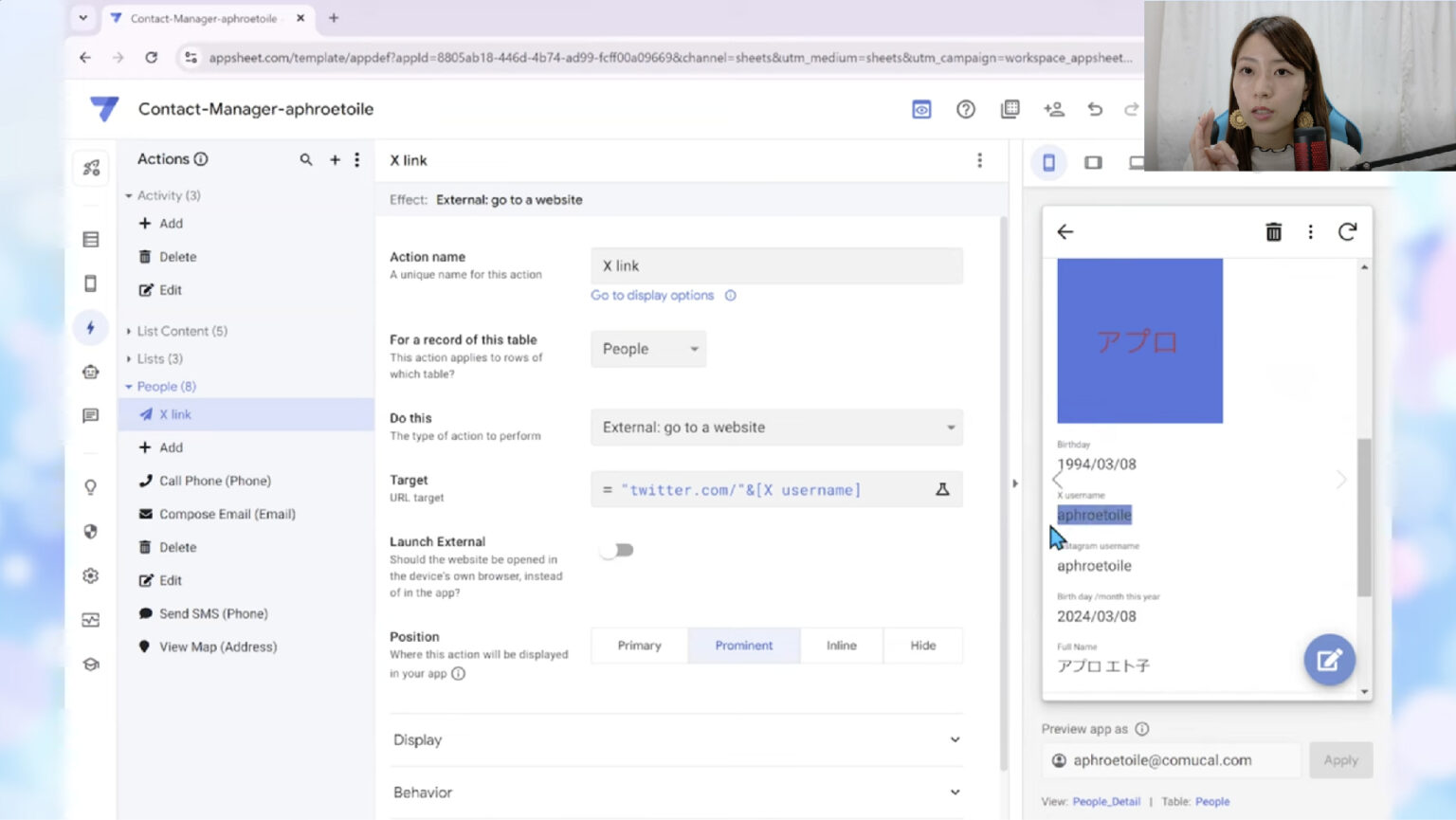Screen dimensions: 1456x820
Task: Click the add collaborator icon
Action: pos(1053,109)
